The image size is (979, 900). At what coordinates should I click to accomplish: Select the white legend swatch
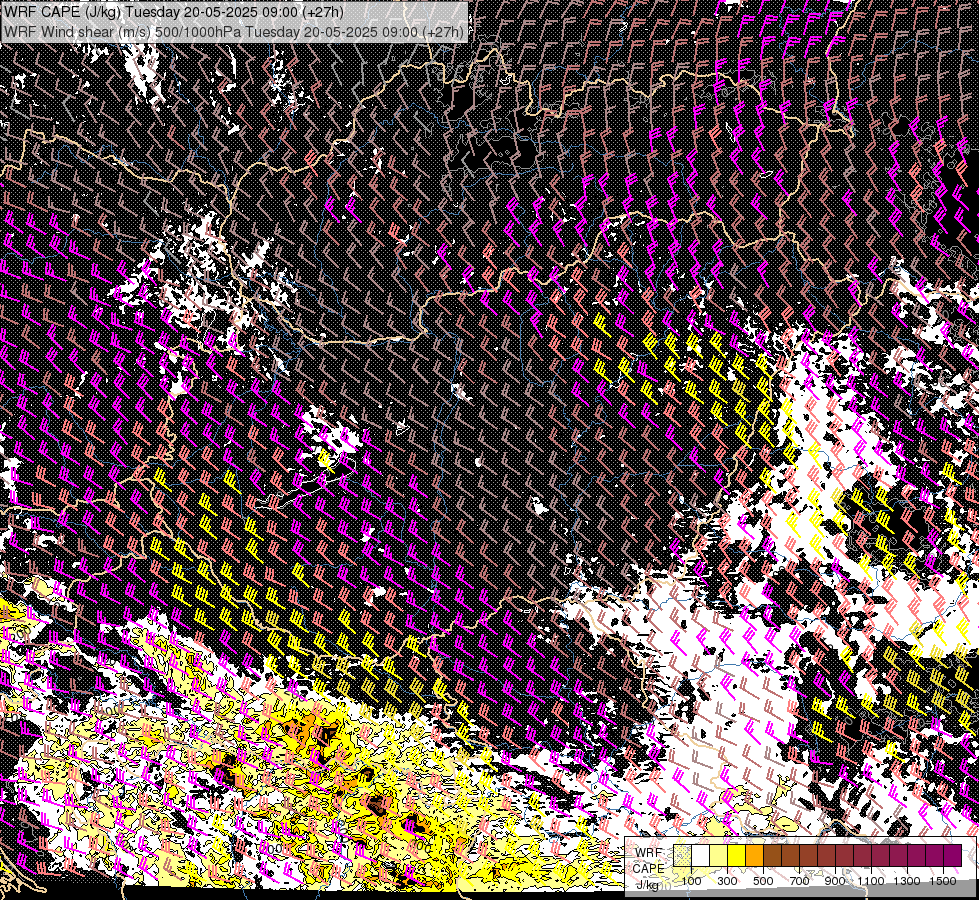(x=701, y=856)
